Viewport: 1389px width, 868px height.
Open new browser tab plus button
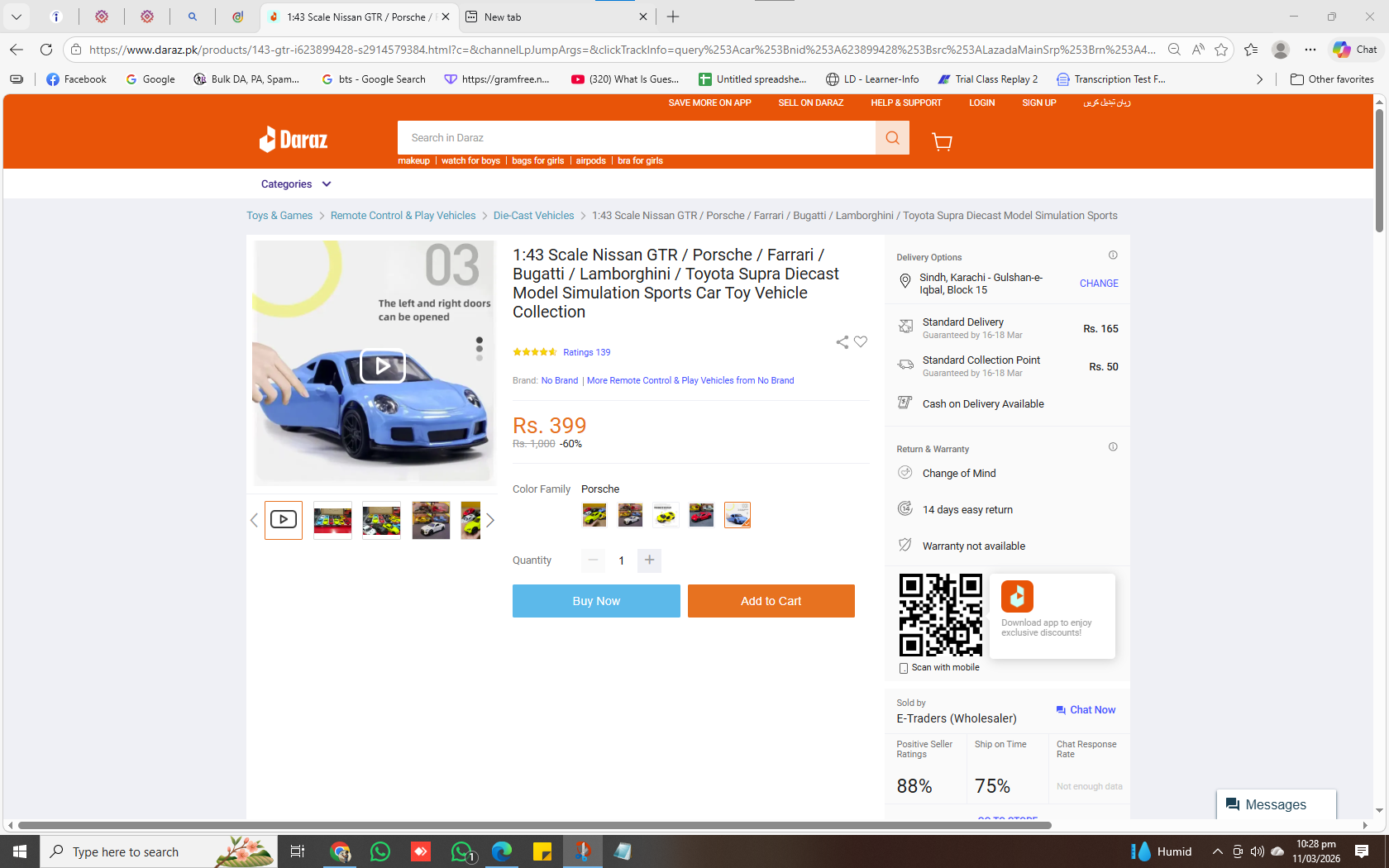pyautogui.click(x=673, y=17)
